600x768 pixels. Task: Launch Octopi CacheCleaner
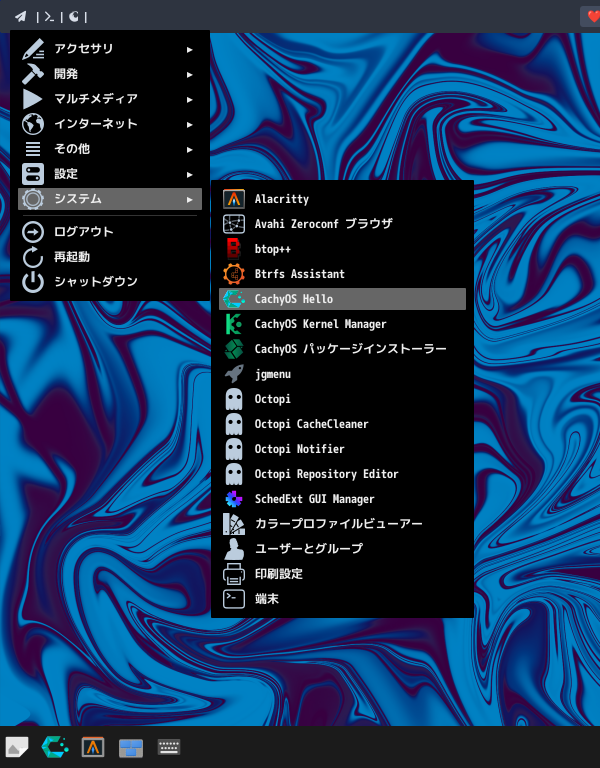(342, 424)
